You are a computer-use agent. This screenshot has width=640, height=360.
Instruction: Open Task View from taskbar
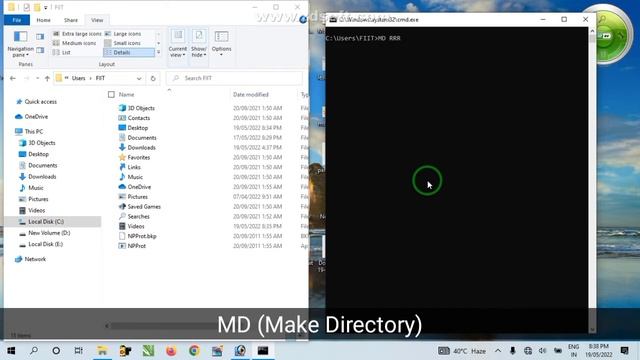79,351
